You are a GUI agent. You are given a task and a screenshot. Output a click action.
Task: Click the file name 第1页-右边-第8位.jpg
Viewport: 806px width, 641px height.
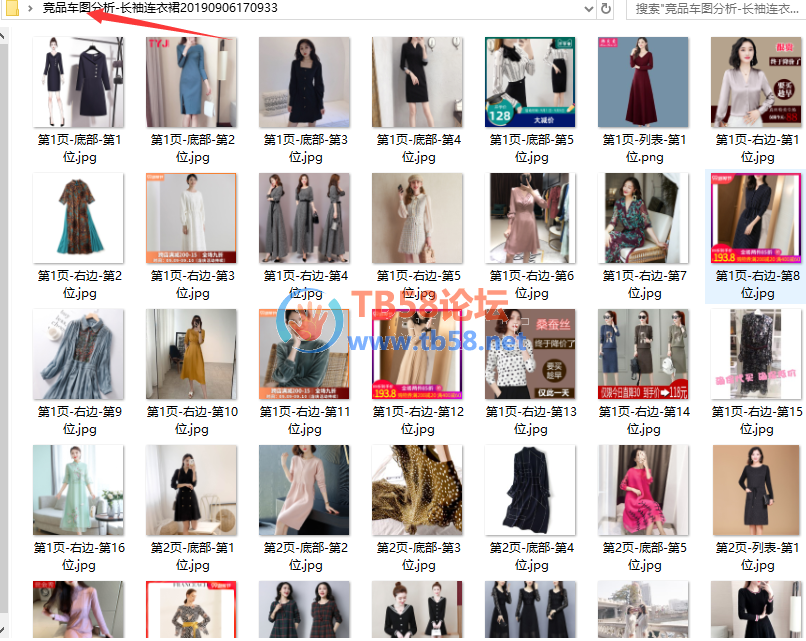click(757, 284)
